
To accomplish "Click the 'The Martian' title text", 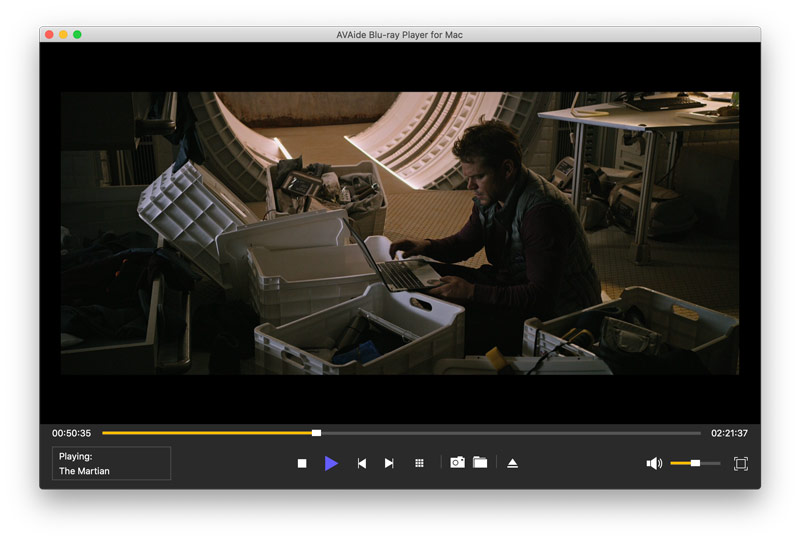I will [x=84, y=471].
